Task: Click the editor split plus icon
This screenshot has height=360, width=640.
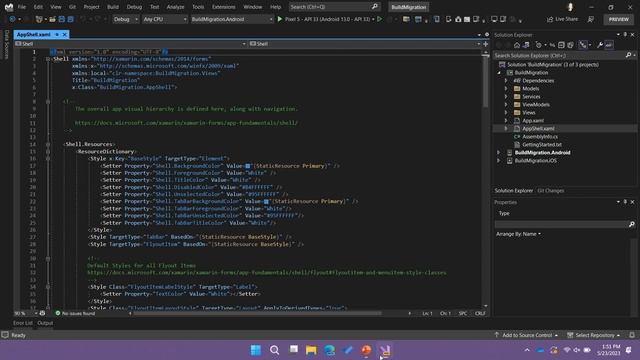Action: pyautogui.click(x=486, y=44)
